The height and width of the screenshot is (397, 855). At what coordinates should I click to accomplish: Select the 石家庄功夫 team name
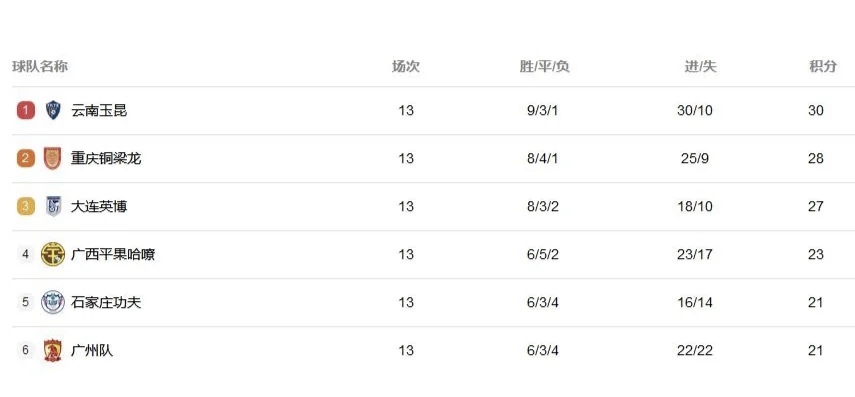[106, 303]
